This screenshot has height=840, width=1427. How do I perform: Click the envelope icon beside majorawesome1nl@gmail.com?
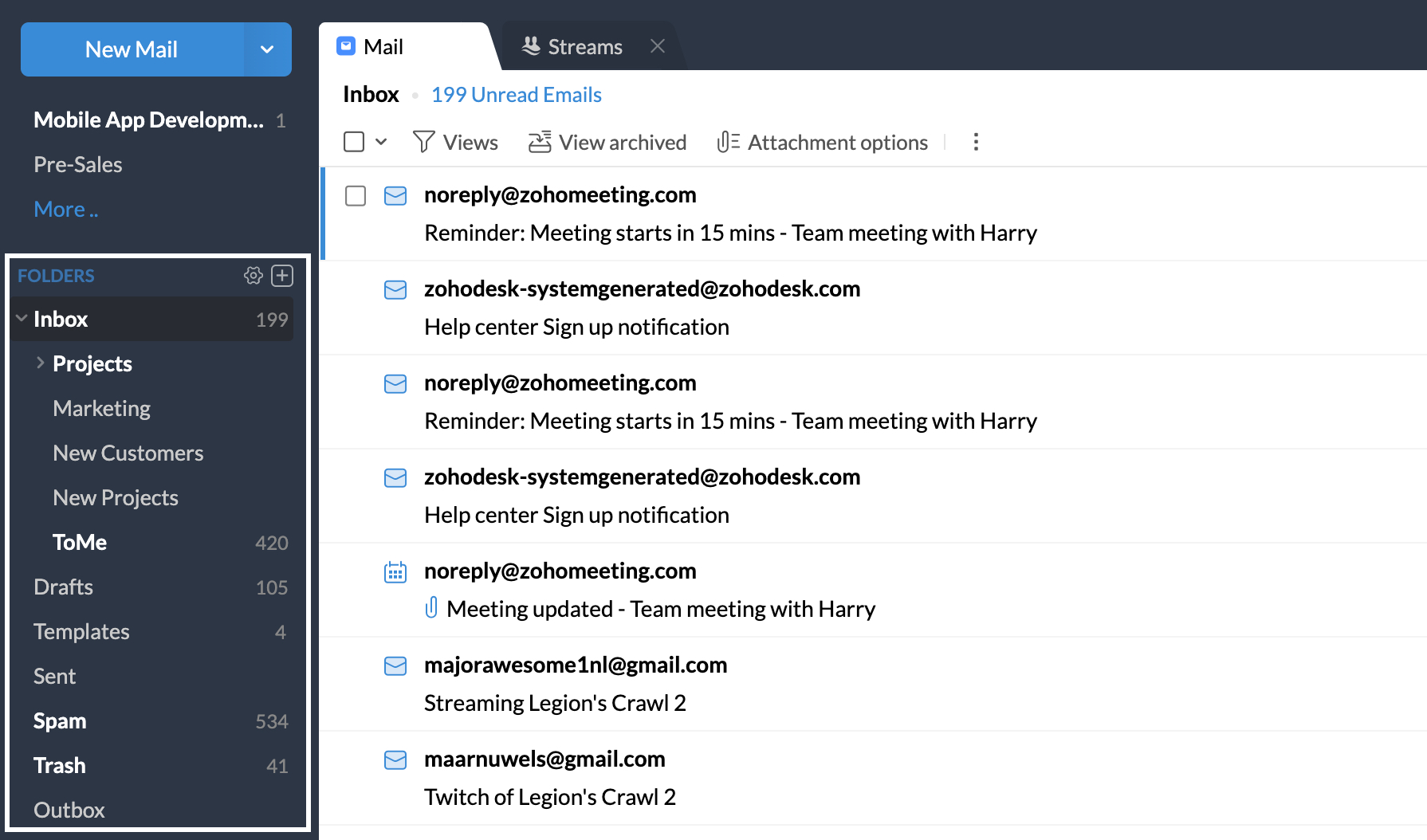click(395, 665)
